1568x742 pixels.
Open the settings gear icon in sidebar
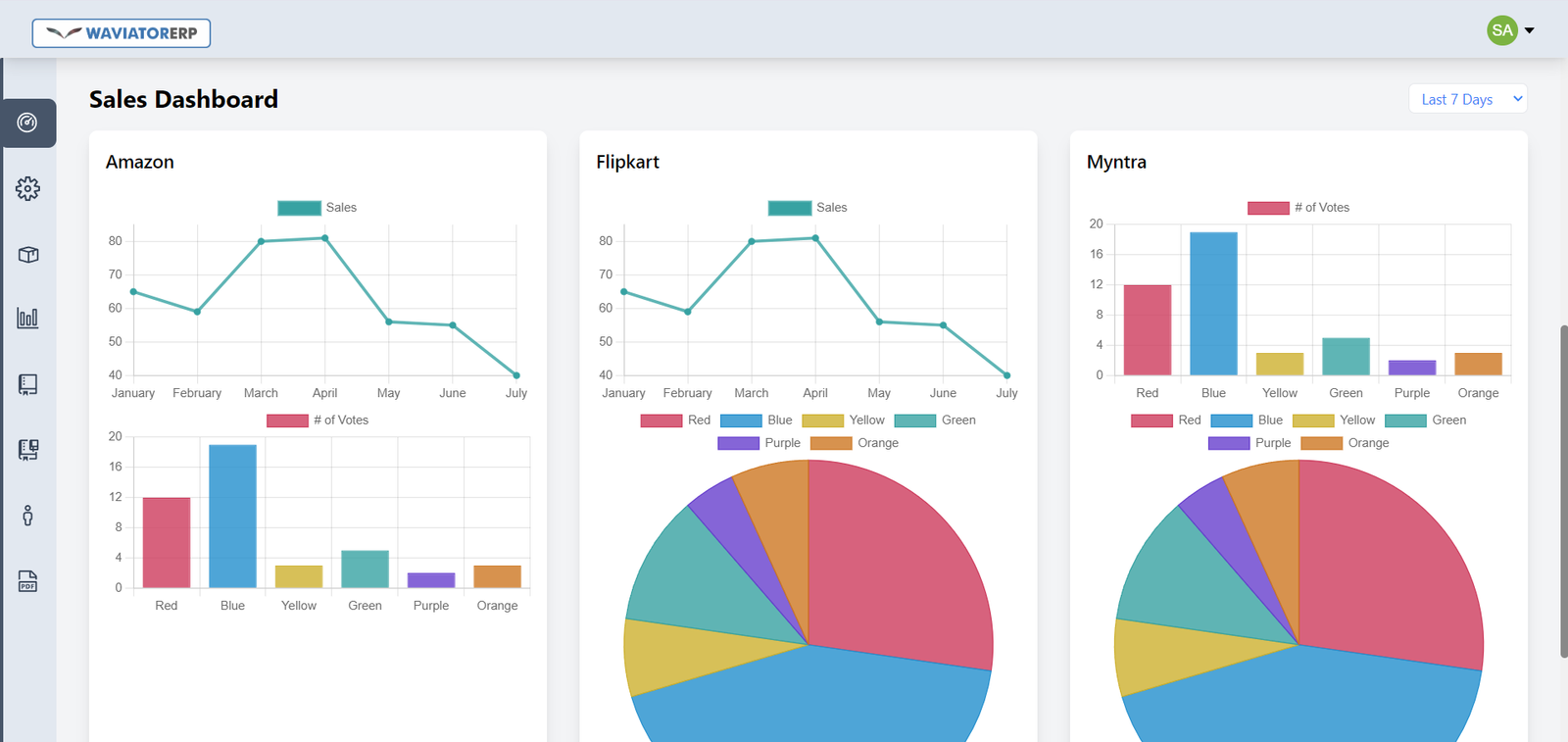click(x=27, y=188)
